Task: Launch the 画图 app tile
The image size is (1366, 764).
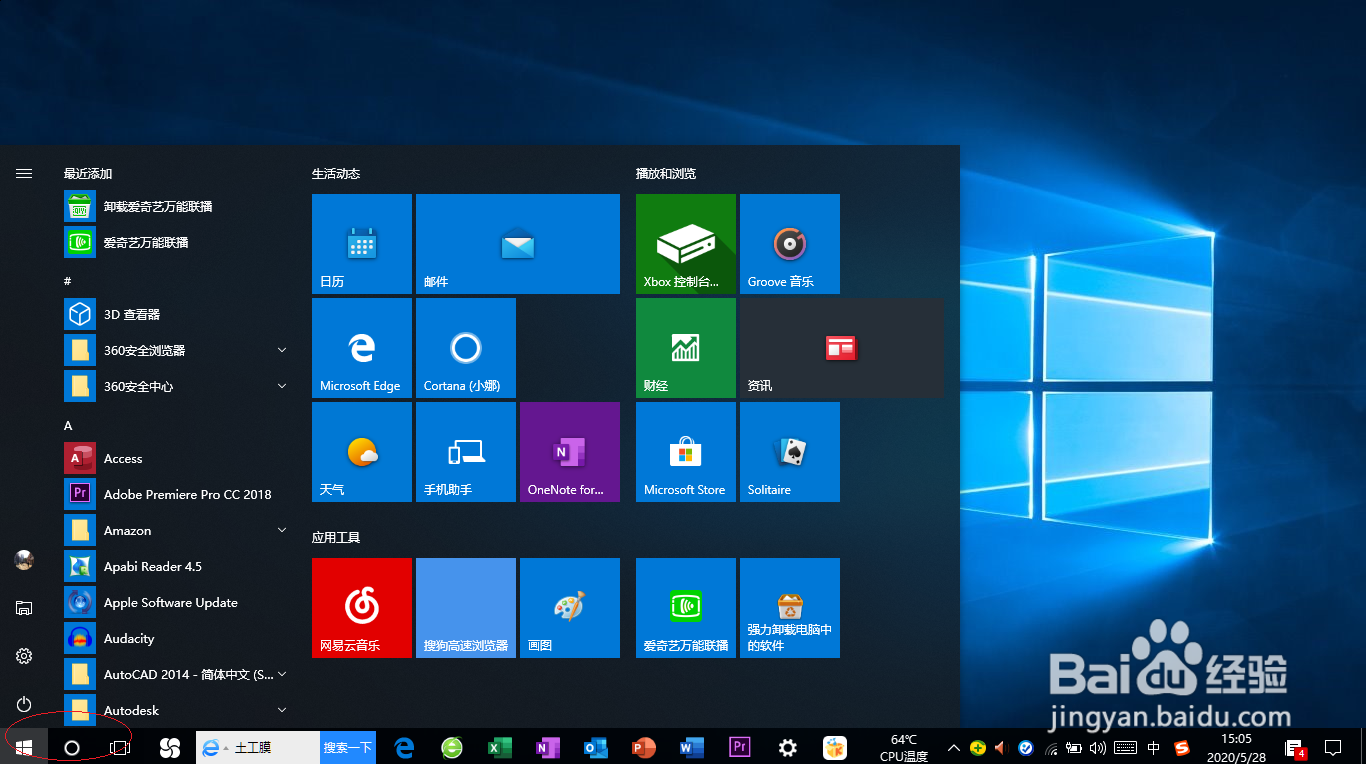Action: (x=569, y=607)
